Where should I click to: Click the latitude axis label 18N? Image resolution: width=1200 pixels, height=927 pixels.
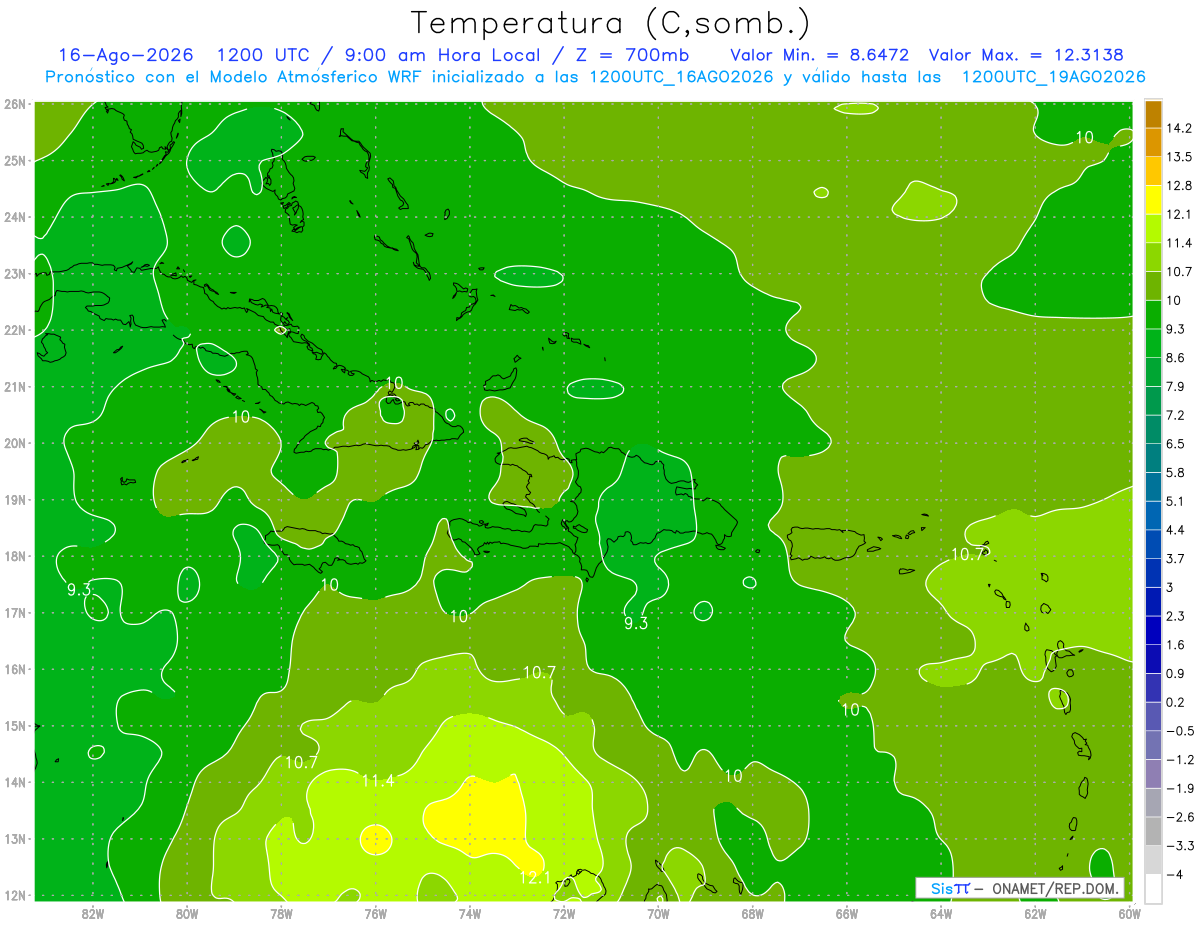tap(14, 556)
